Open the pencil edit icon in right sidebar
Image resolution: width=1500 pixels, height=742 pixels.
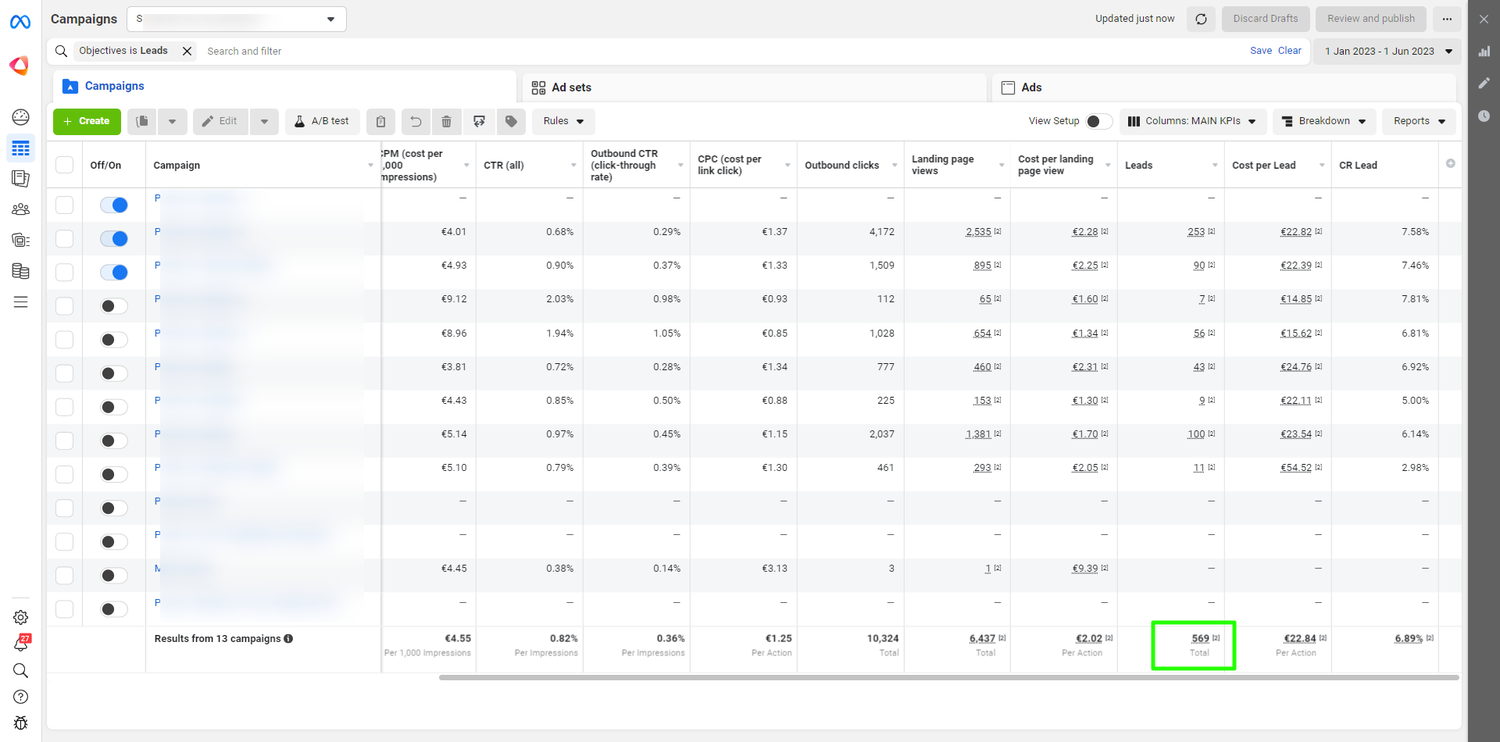pyautogui.click(x=1484, y=83)
